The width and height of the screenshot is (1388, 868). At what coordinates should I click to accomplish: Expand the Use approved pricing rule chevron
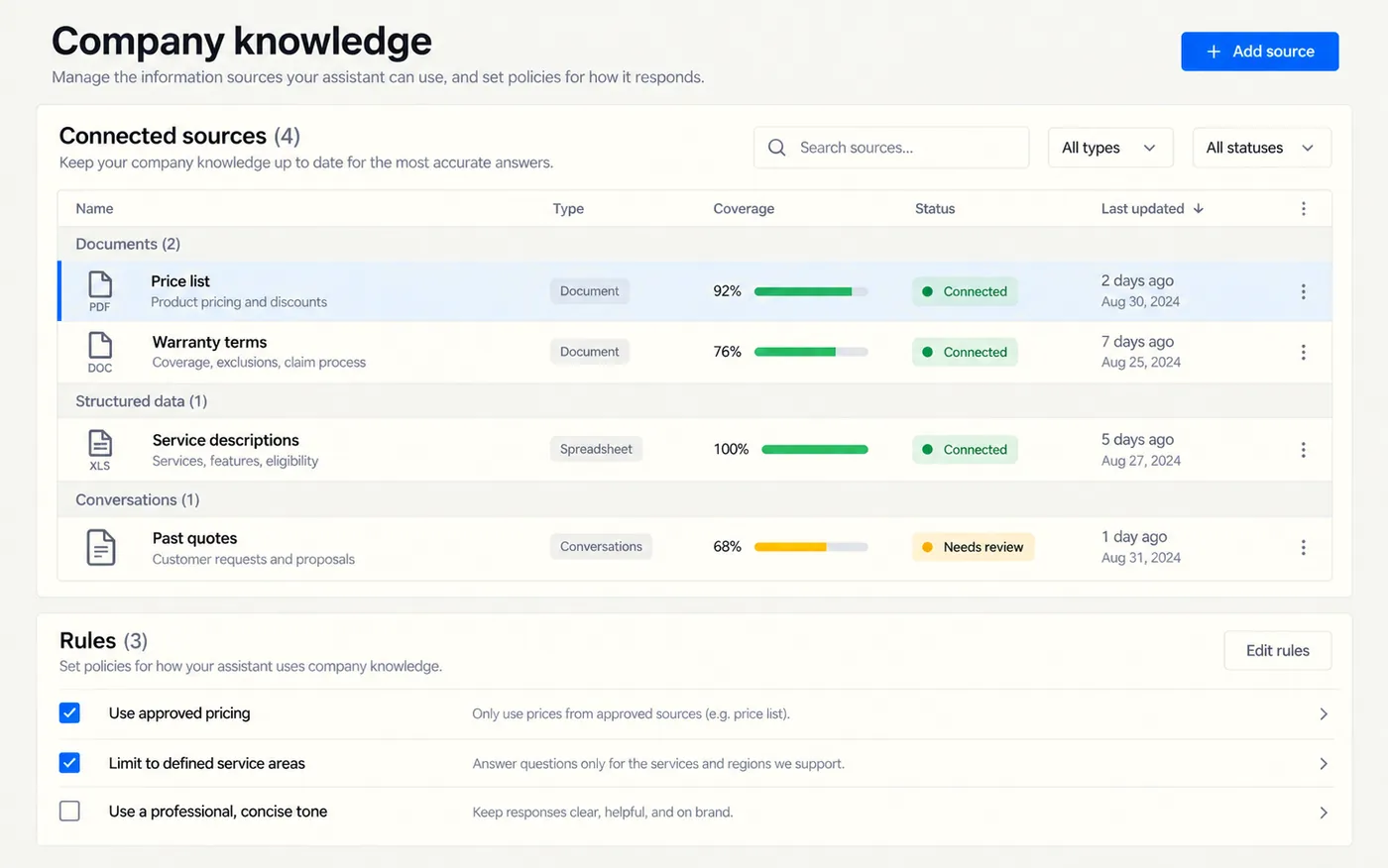click(1324, 713)
